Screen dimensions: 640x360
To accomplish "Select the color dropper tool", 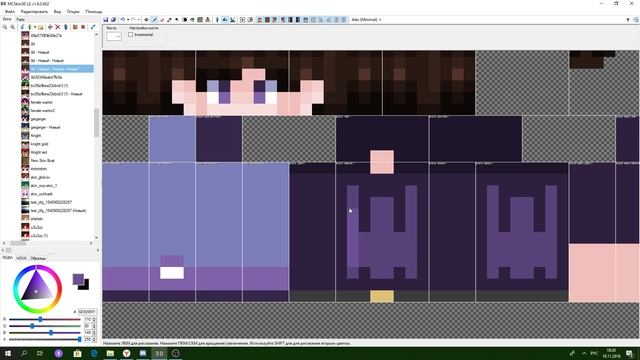I will coord(169,20).
